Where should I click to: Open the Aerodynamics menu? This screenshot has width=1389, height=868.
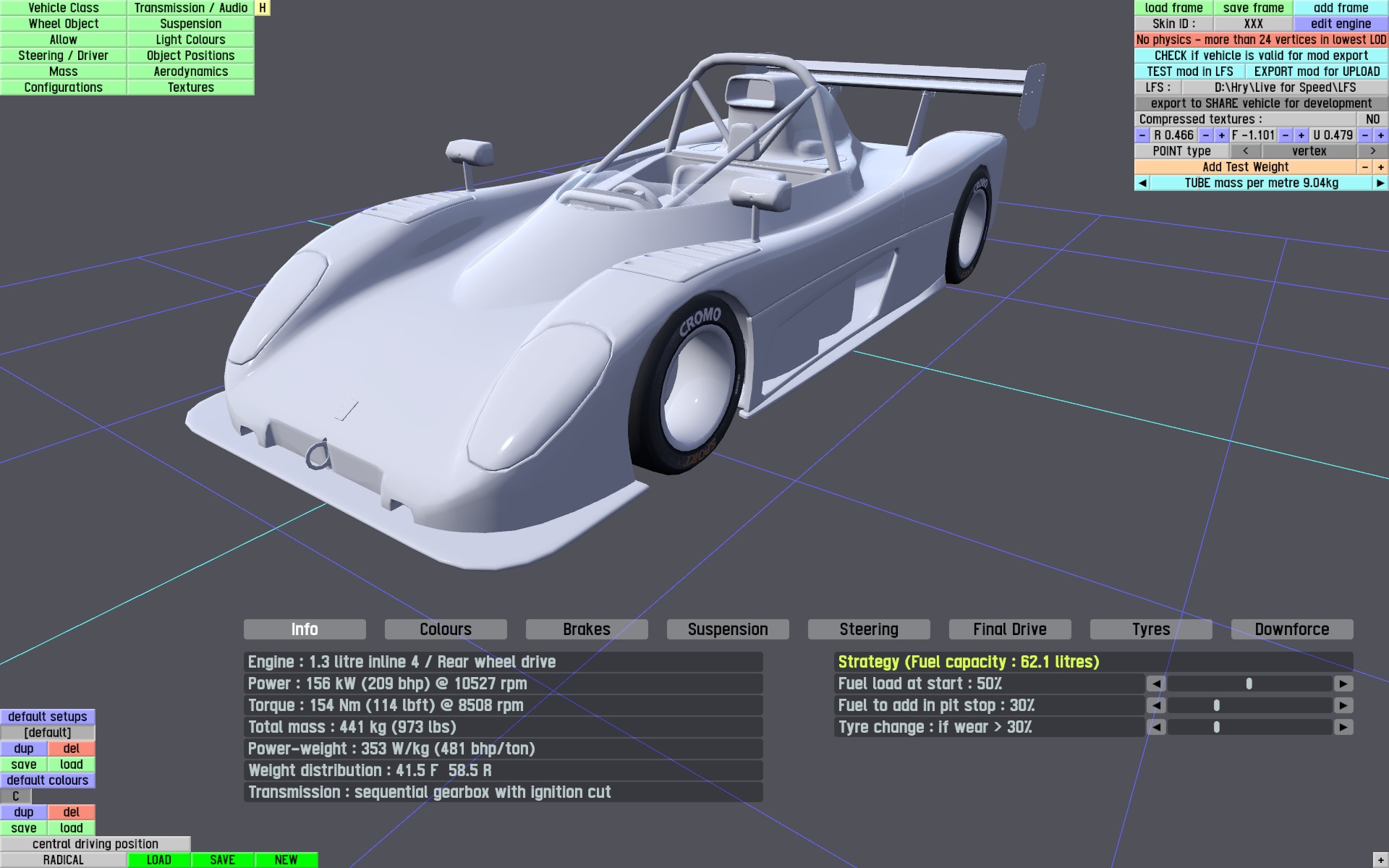click(x=190, y=72)
